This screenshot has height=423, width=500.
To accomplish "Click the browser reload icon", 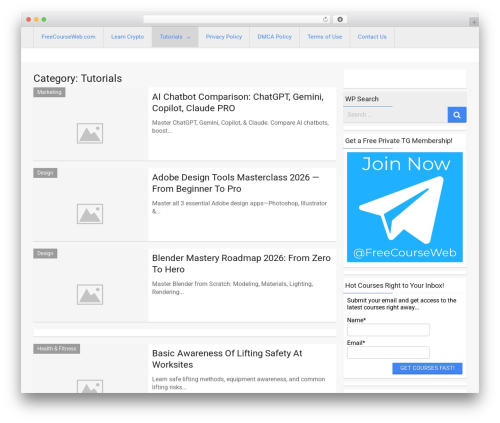I will click(x=325, y=19).
